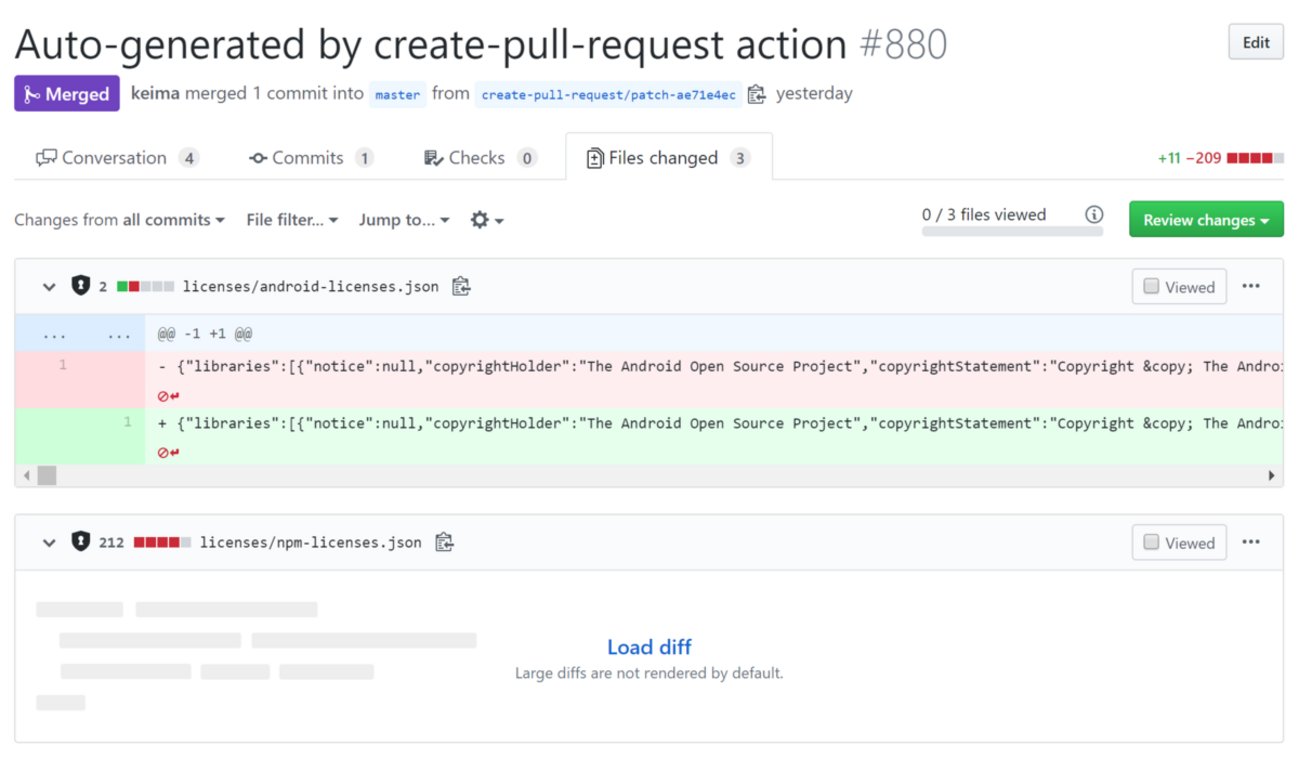Copy the branch name with clipboard icon
This screenshot has width=1299, height=758.
757,94
